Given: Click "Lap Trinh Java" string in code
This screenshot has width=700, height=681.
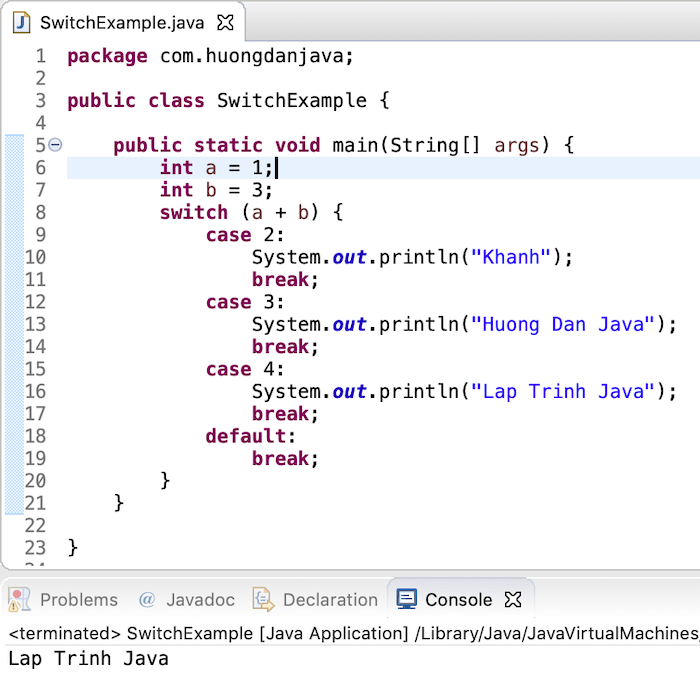Looking at the screenshot, I should 562,392.
